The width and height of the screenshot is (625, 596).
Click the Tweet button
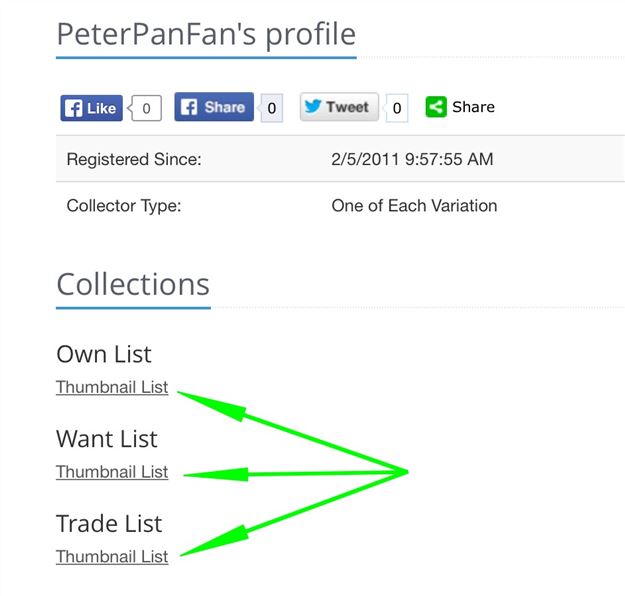pos(339,107)
